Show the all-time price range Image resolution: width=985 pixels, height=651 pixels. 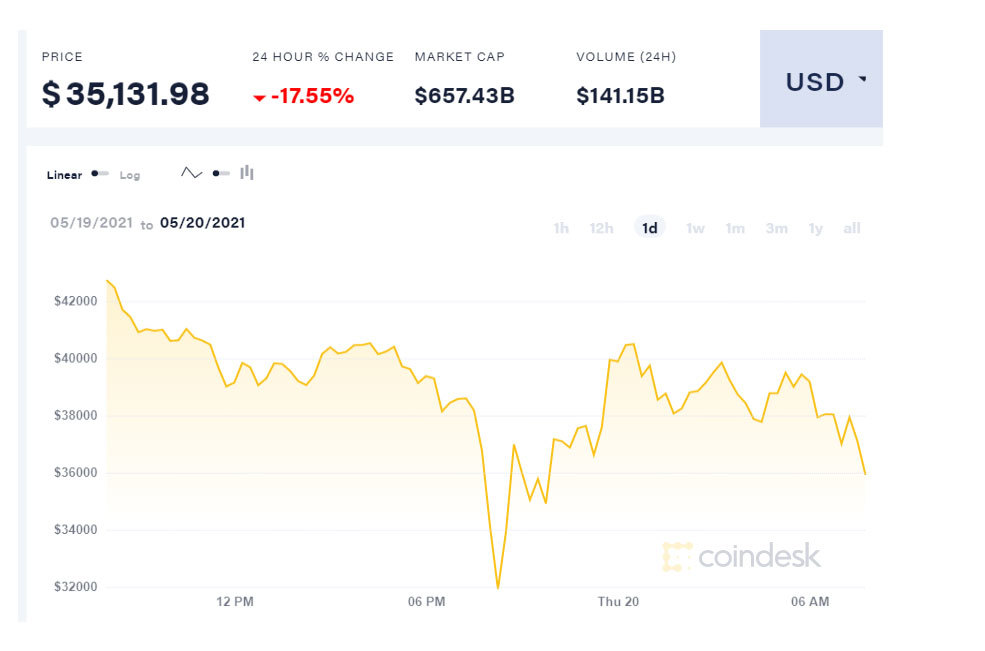point(852,228)
